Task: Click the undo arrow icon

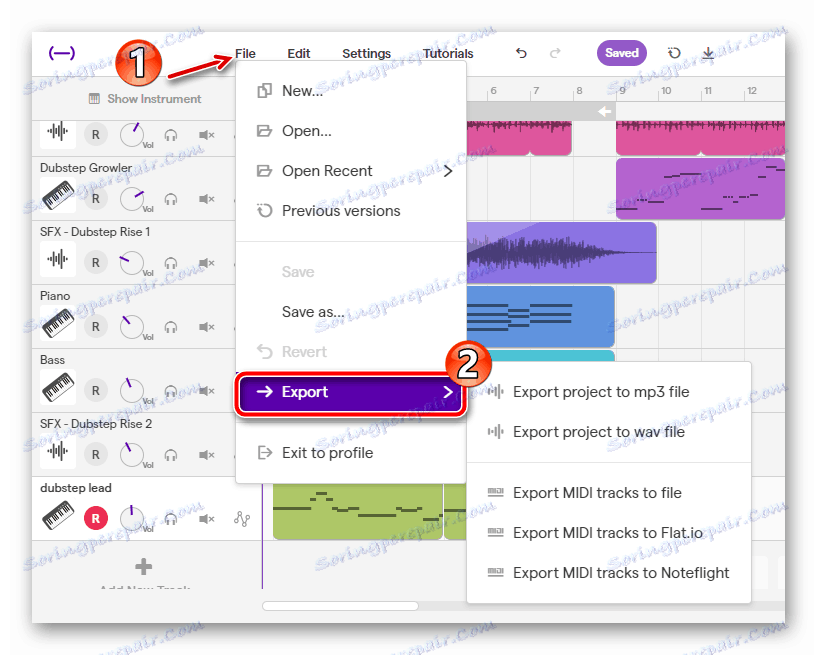Action: [521, 53]
